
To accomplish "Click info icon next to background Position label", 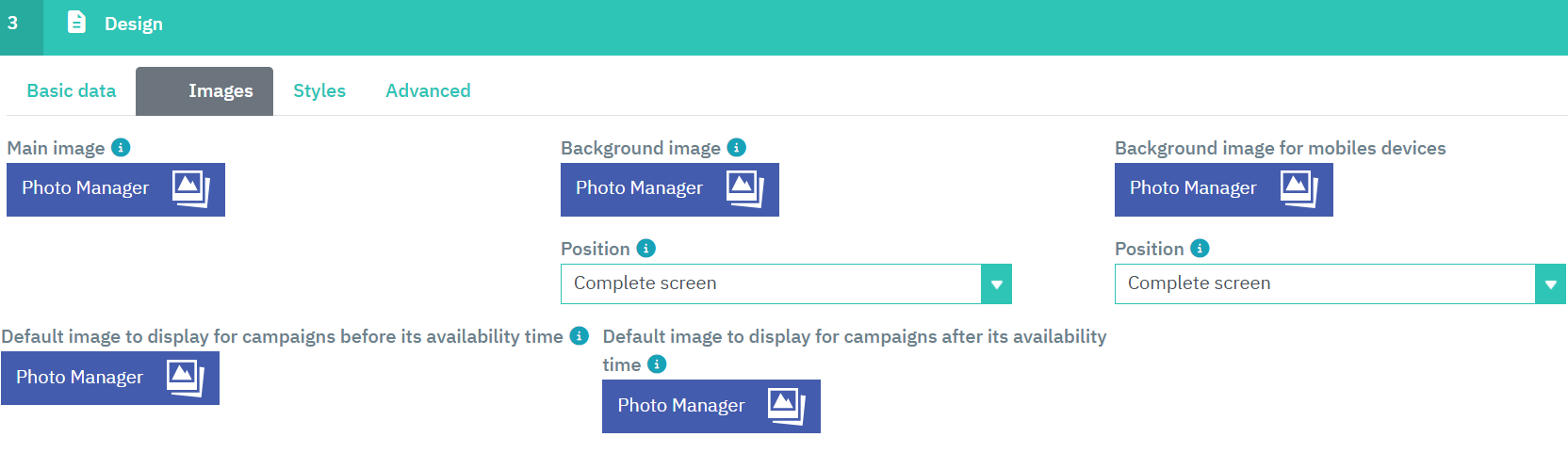I will click(645, 249).
